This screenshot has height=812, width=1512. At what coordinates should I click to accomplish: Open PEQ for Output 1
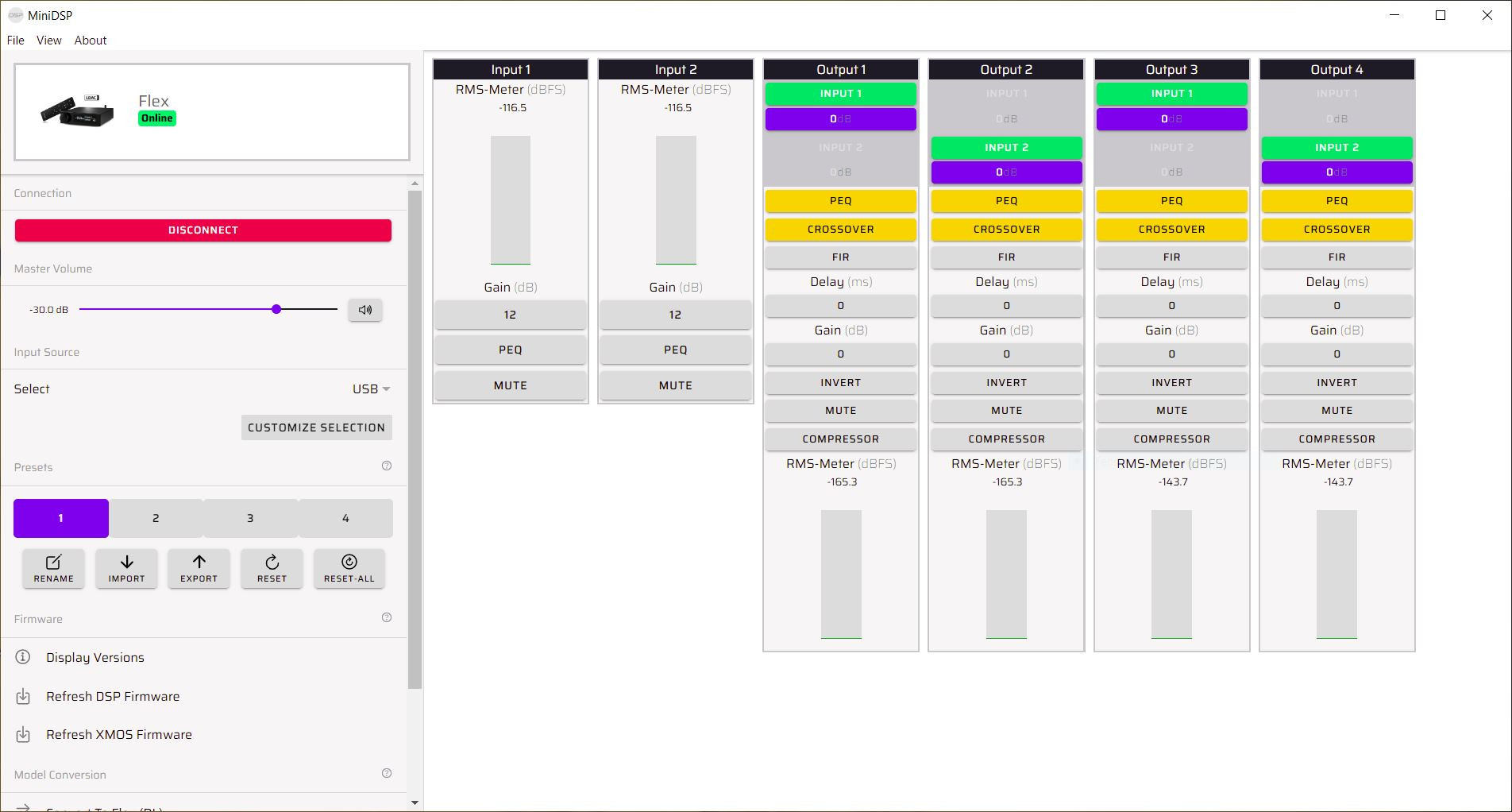[x=841, y=201]
